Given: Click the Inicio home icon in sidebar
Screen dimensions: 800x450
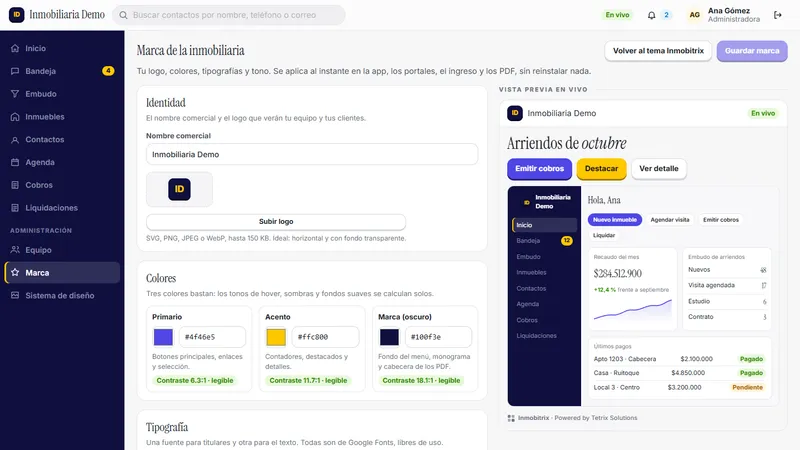Looking at the screenshot, I should 15,48.
